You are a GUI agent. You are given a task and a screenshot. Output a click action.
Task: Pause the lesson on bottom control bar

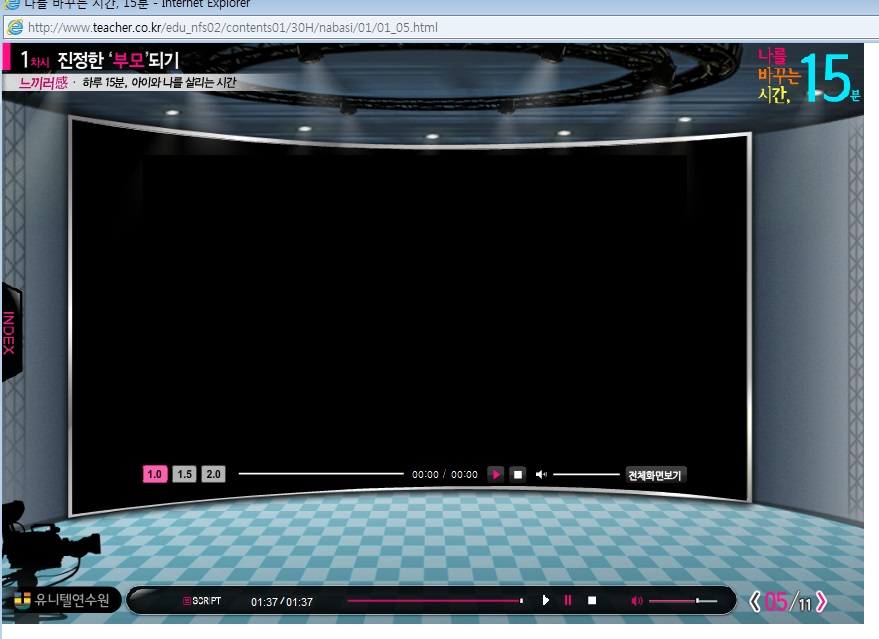coord(568,600)
